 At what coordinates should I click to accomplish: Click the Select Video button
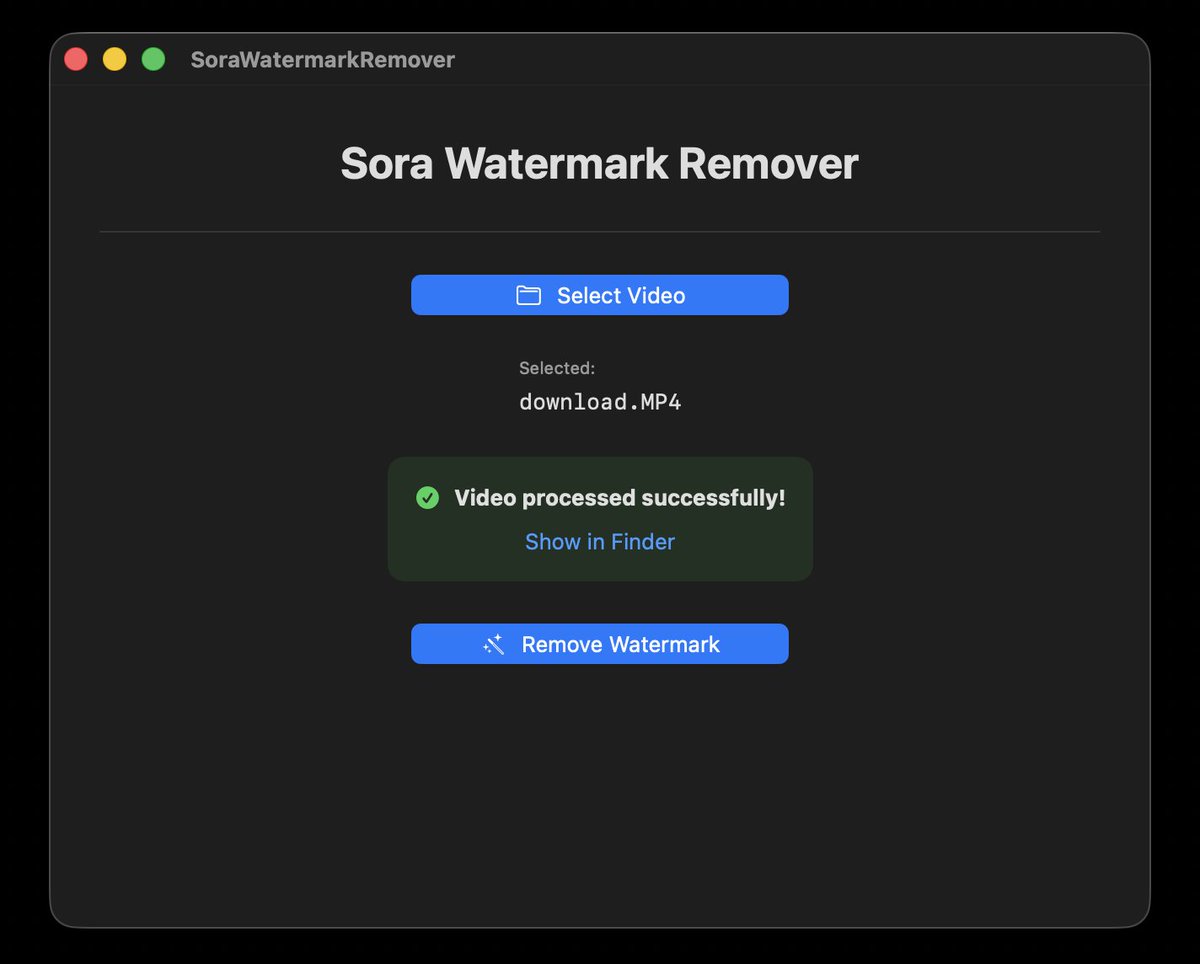click(x=600, y=295)
